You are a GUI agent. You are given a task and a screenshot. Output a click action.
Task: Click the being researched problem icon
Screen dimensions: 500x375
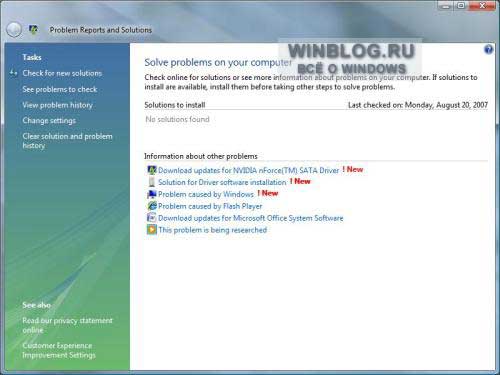152,230
